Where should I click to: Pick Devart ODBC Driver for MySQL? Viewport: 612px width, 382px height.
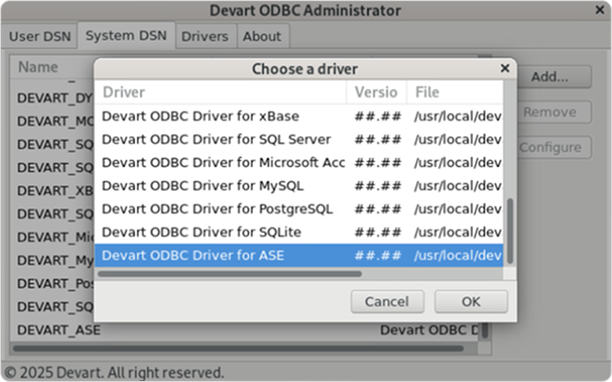[299, 186]
